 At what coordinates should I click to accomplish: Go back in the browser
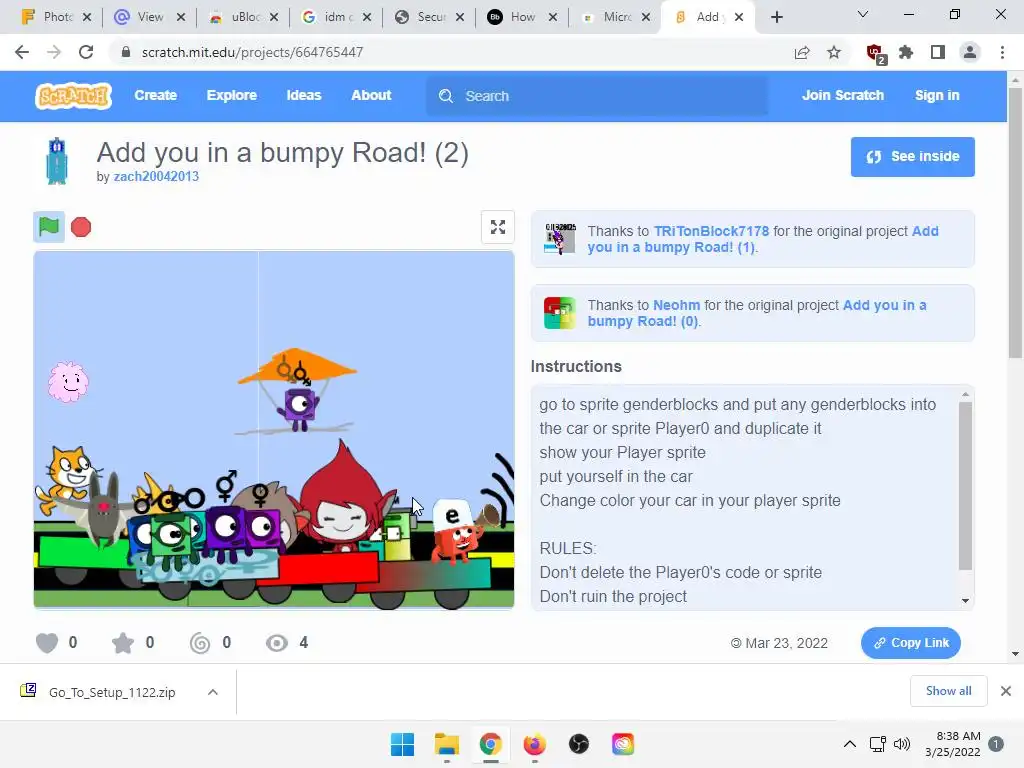22,52
